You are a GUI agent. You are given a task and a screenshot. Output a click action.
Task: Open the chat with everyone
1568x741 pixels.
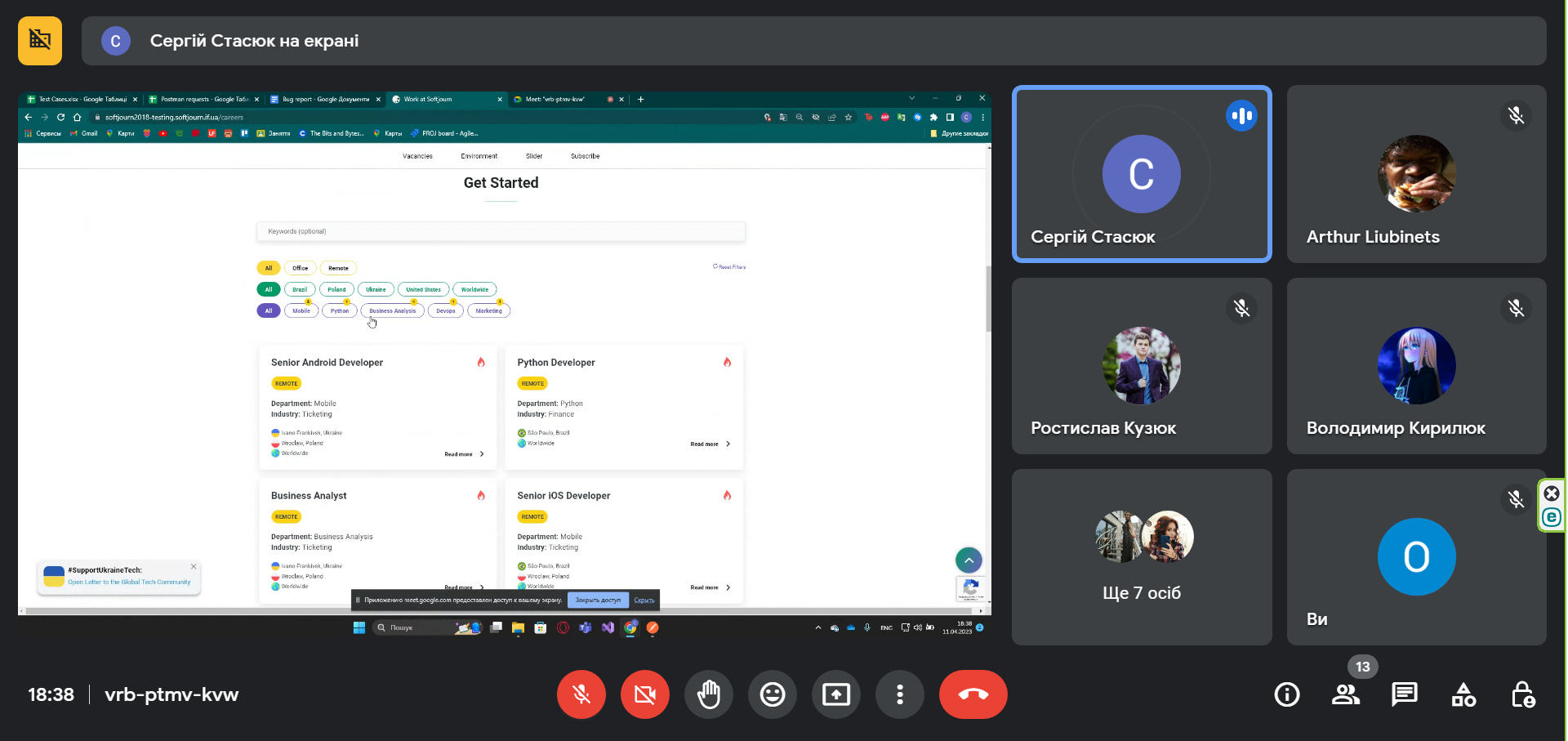point(1405,694)
